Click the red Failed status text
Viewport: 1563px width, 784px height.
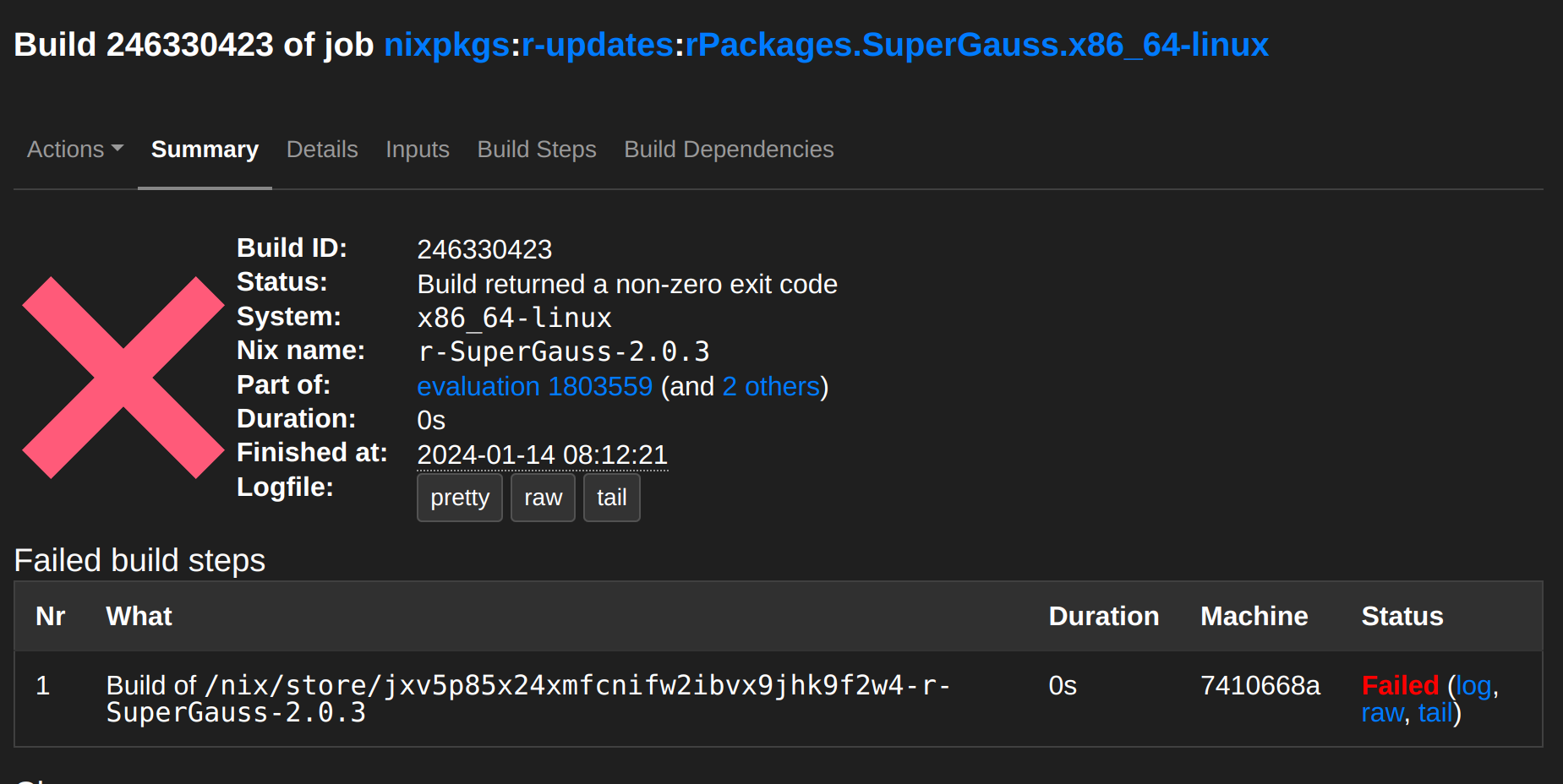click(x=1400, y=685)
